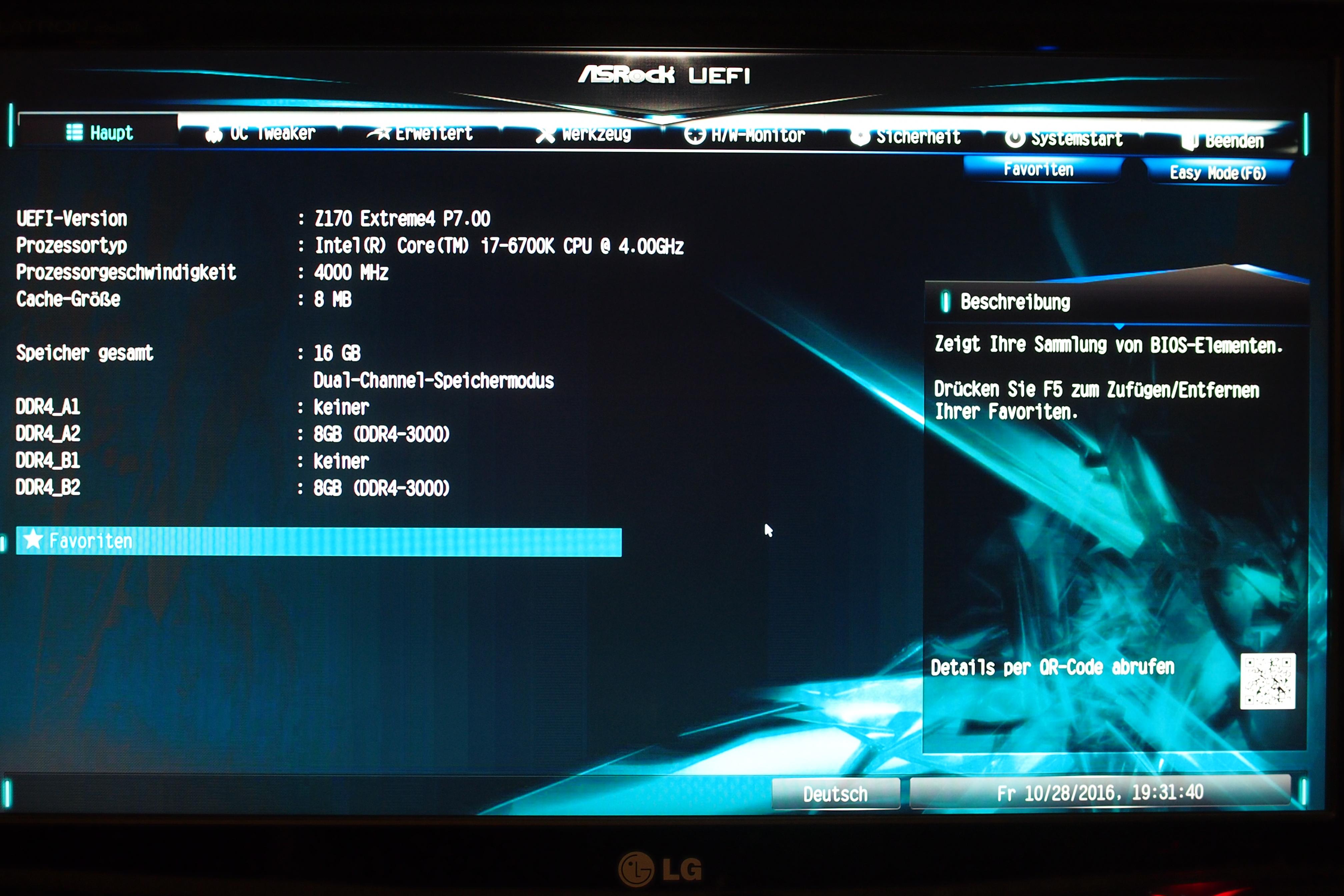
Task: Click the Werkzeug crossed tools icon
Action: pos(545,135)
